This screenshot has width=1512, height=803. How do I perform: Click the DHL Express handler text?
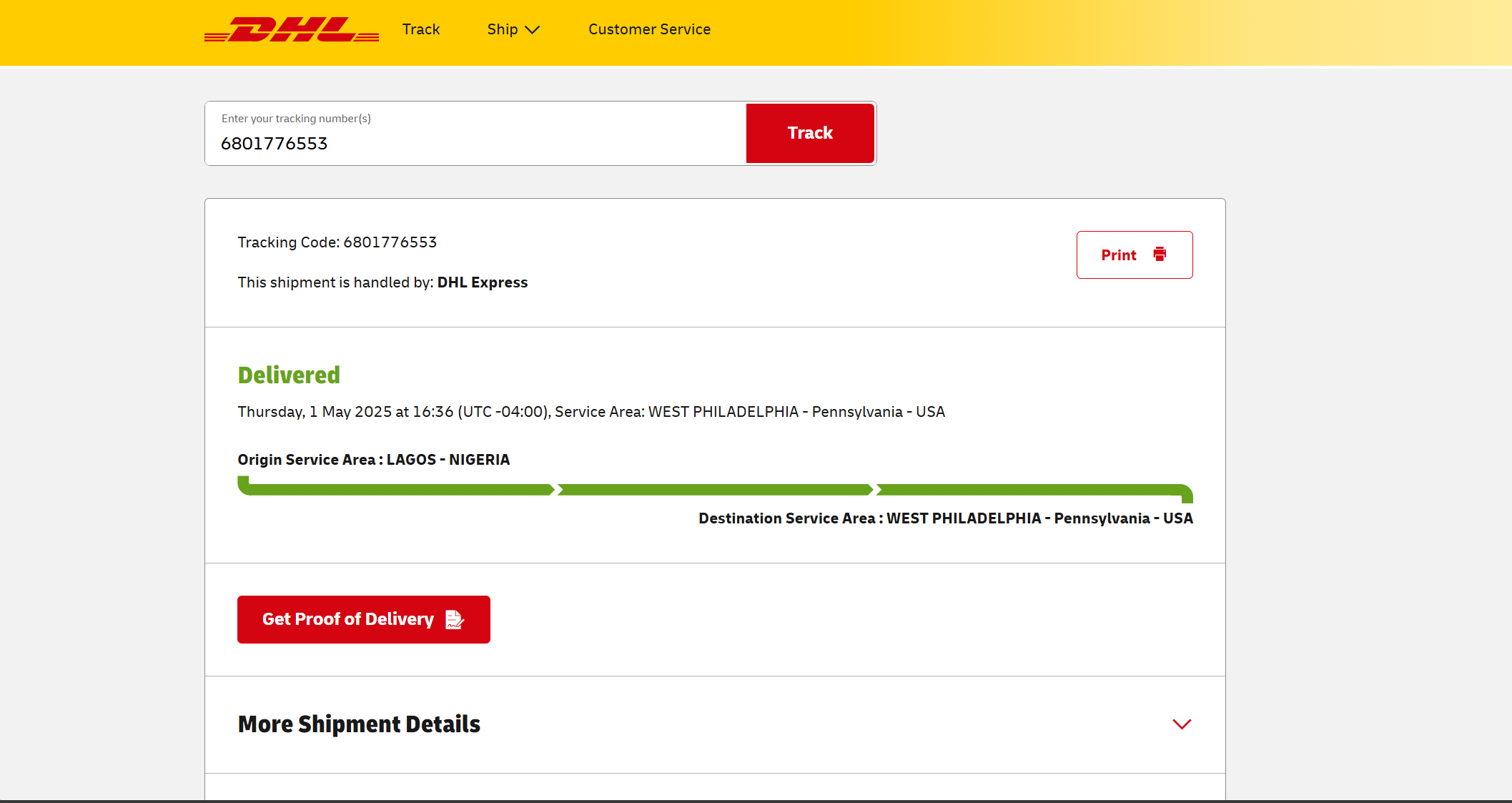[x=483, y=282]
